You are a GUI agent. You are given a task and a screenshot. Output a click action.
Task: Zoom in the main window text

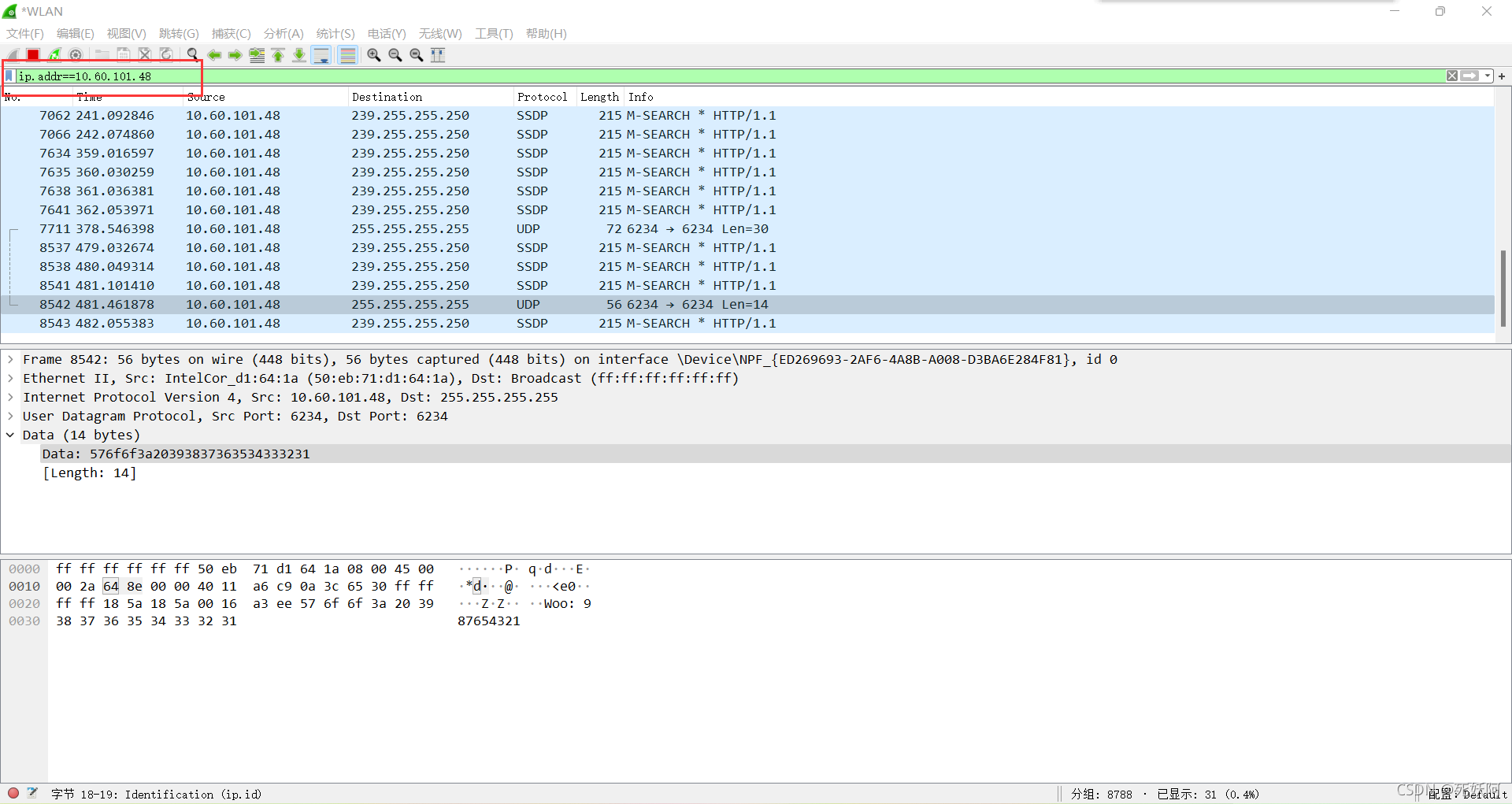click(x=374, y=54)
